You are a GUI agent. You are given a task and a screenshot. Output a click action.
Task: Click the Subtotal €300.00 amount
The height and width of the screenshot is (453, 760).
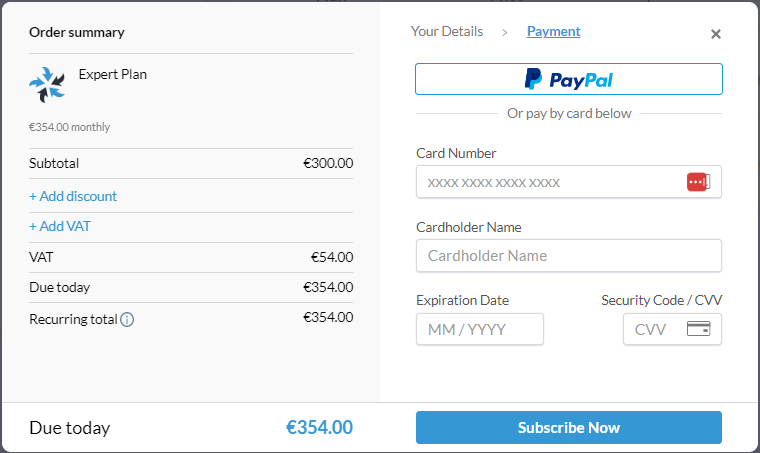328,163
